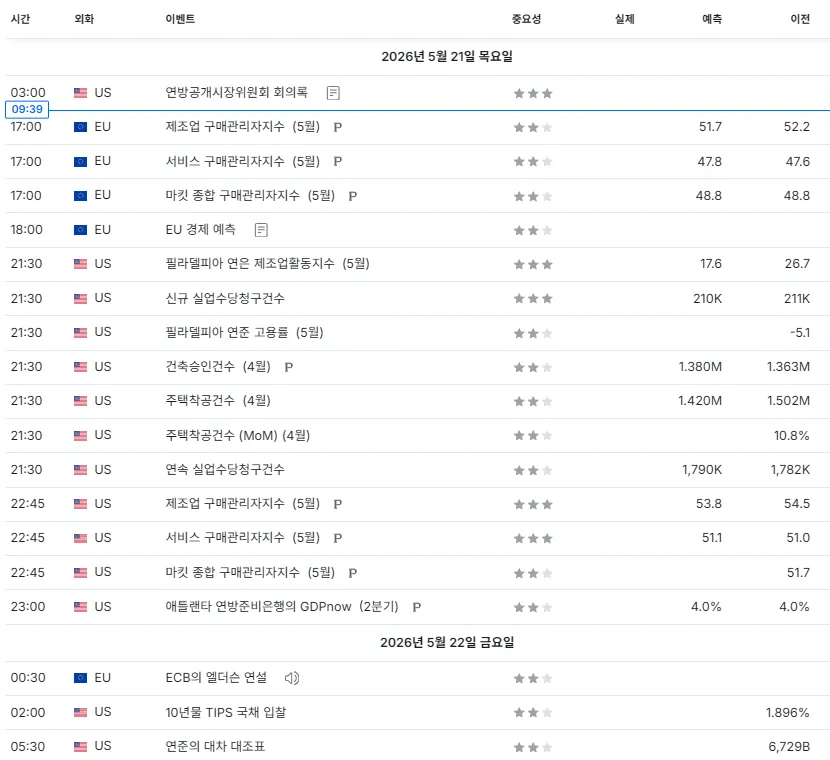Screen dimensions: 830x760
Task: Click the 외화 column header
Action: click(x=84, y=19)
